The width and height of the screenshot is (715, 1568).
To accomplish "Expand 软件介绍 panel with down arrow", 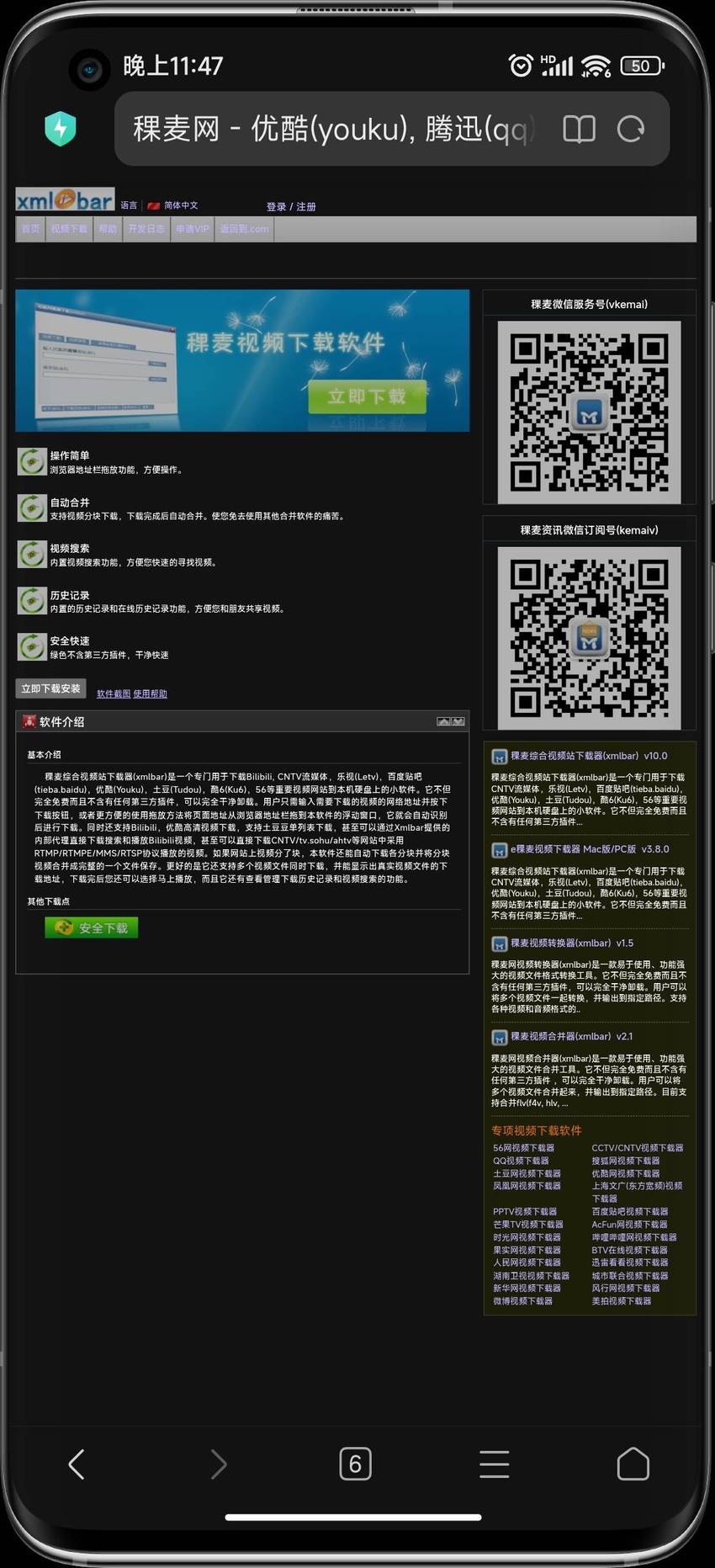I will coord(458,721).
